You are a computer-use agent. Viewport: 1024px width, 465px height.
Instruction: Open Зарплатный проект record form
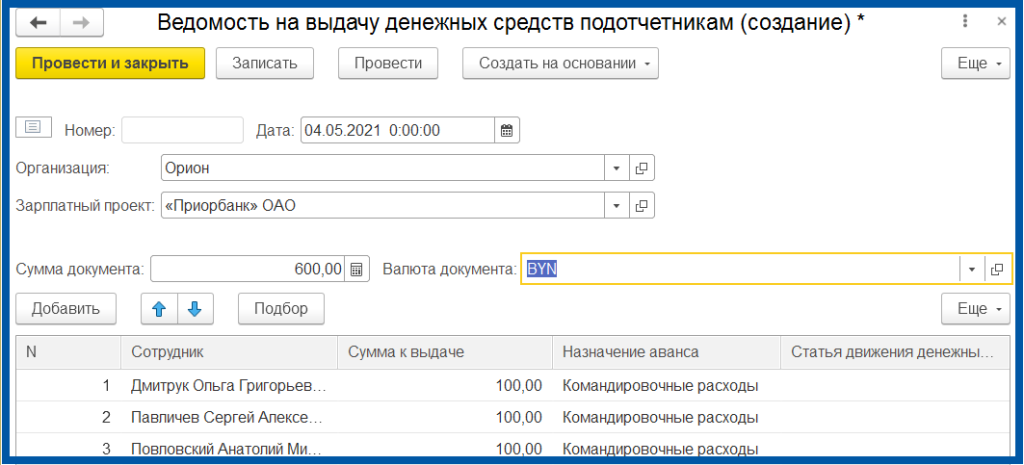[642, 206]
